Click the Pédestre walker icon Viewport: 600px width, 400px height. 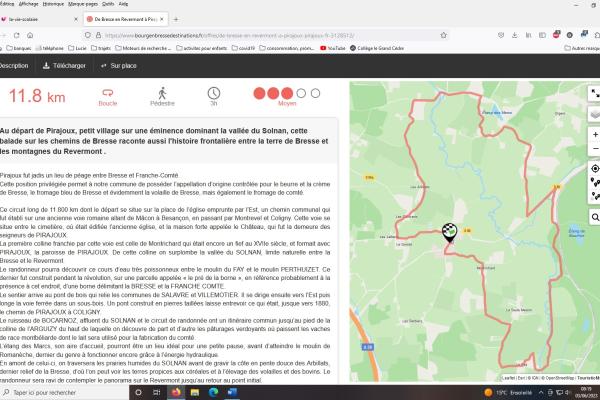tap(163, 91)
